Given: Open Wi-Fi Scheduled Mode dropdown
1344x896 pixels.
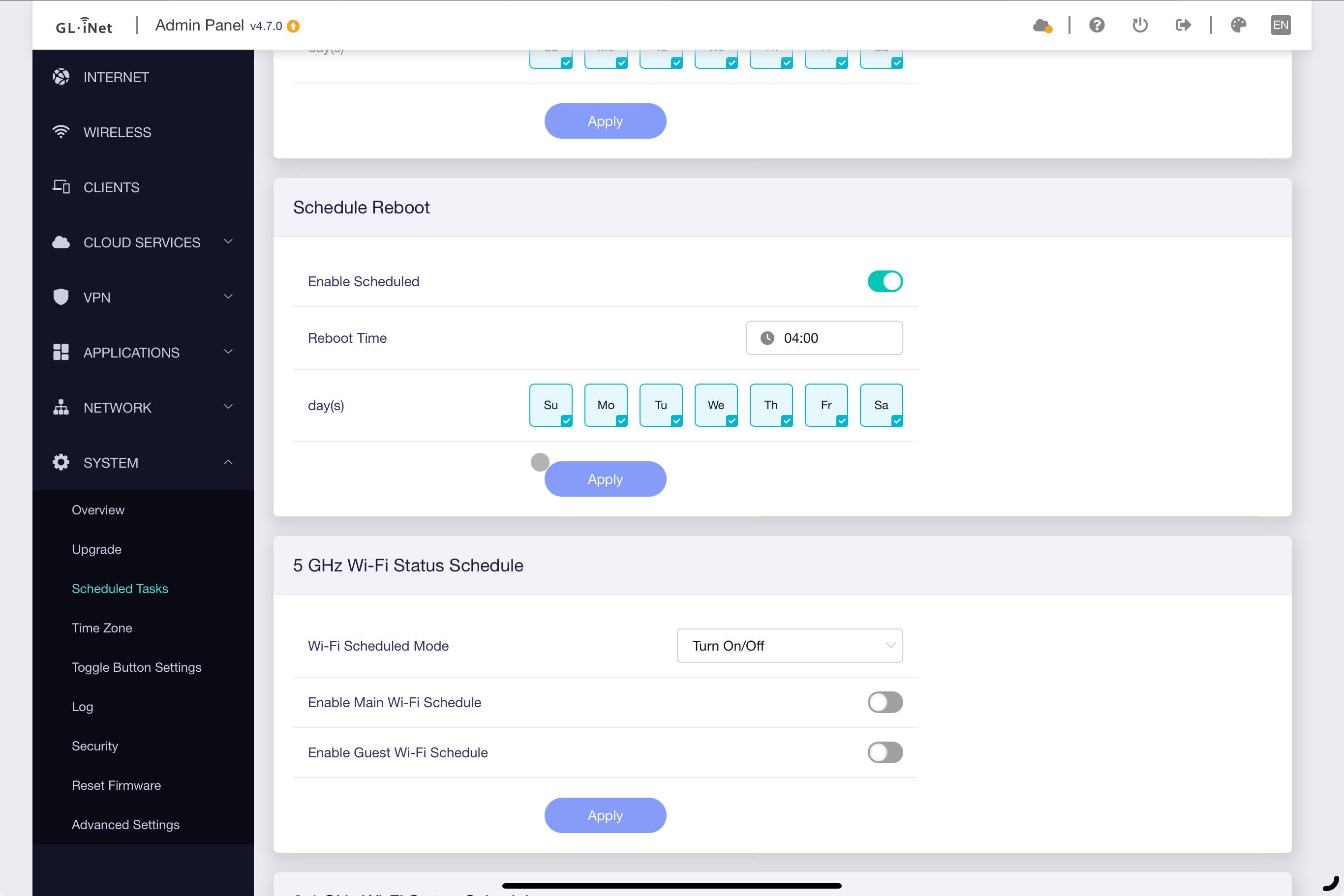Looking at the screenshot, I should (x=790, y=646).
